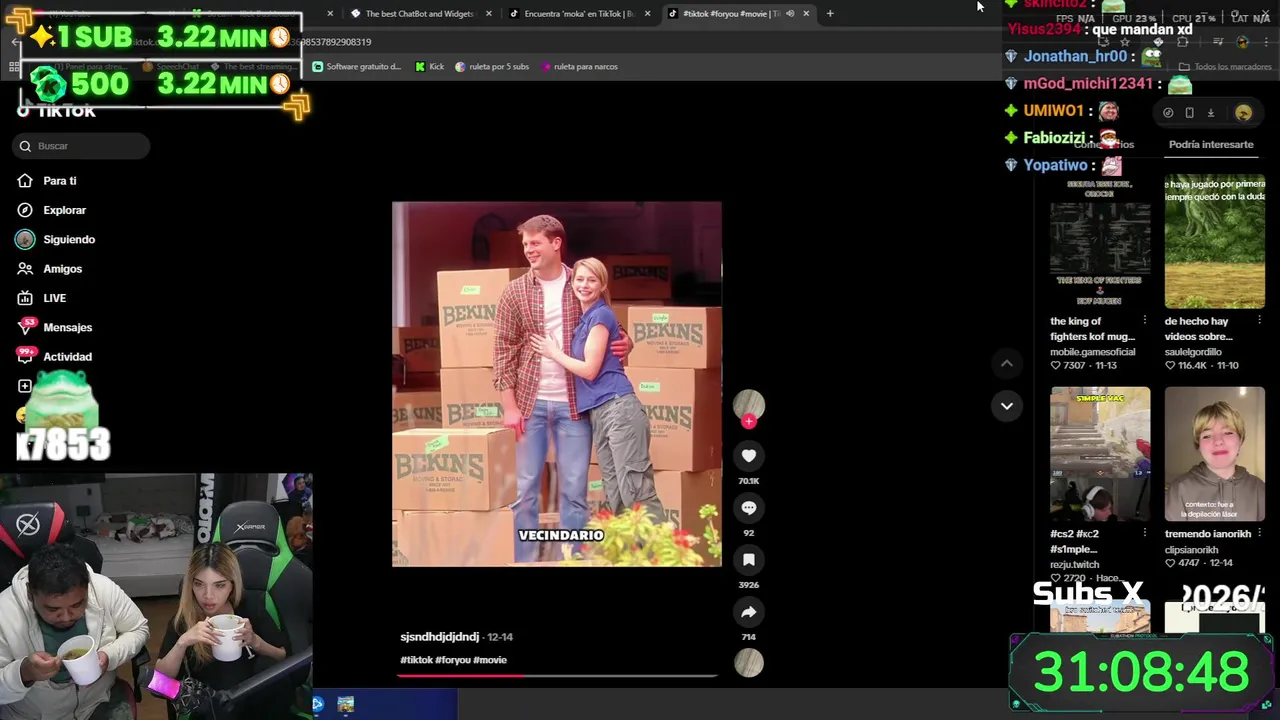
Task: Open king of fighters kof video thumbnail
Action: (1100, 242)
